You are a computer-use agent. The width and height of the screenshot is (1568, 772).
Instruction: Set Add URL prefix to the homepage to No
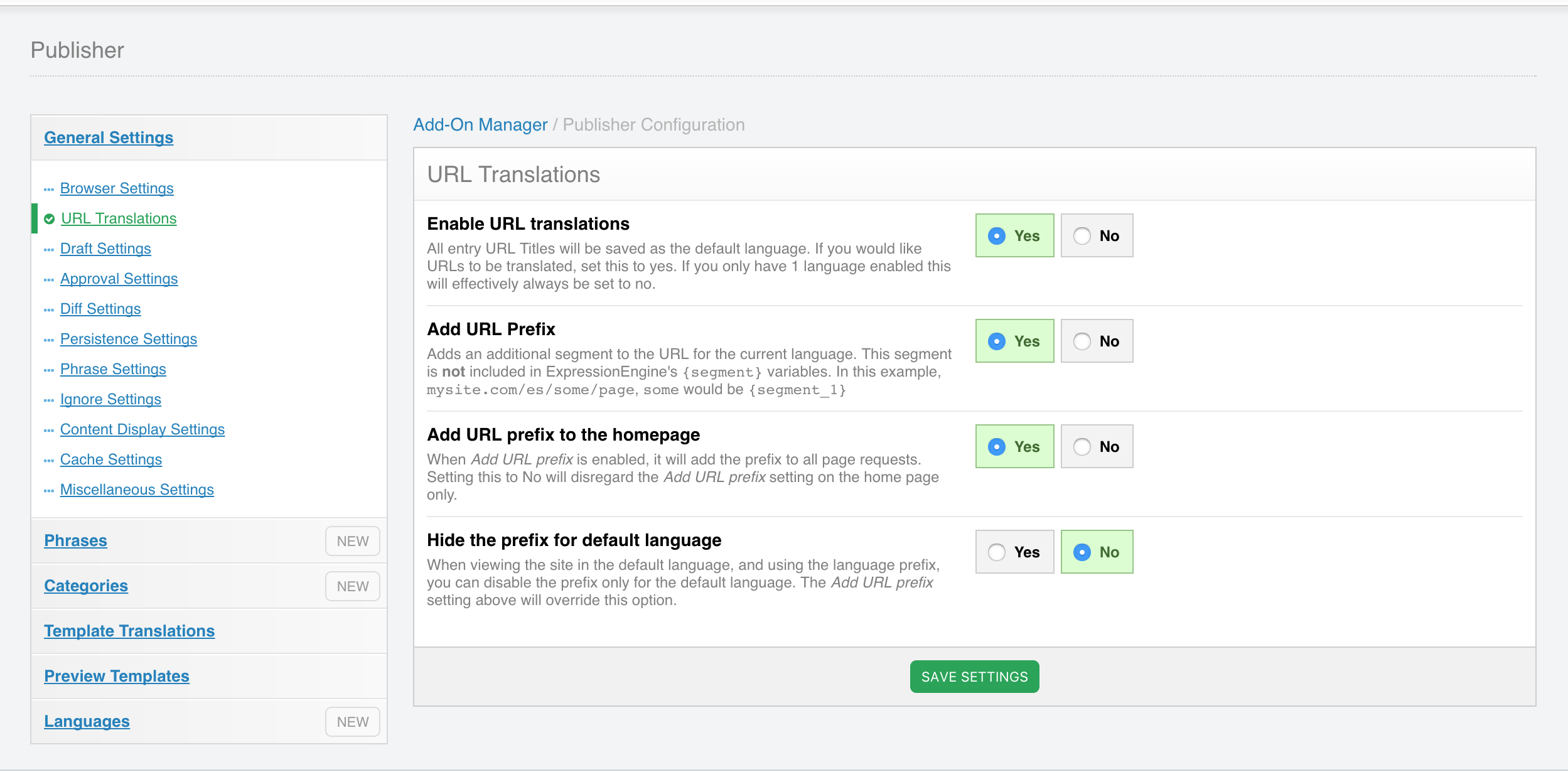coord(1097,446)
